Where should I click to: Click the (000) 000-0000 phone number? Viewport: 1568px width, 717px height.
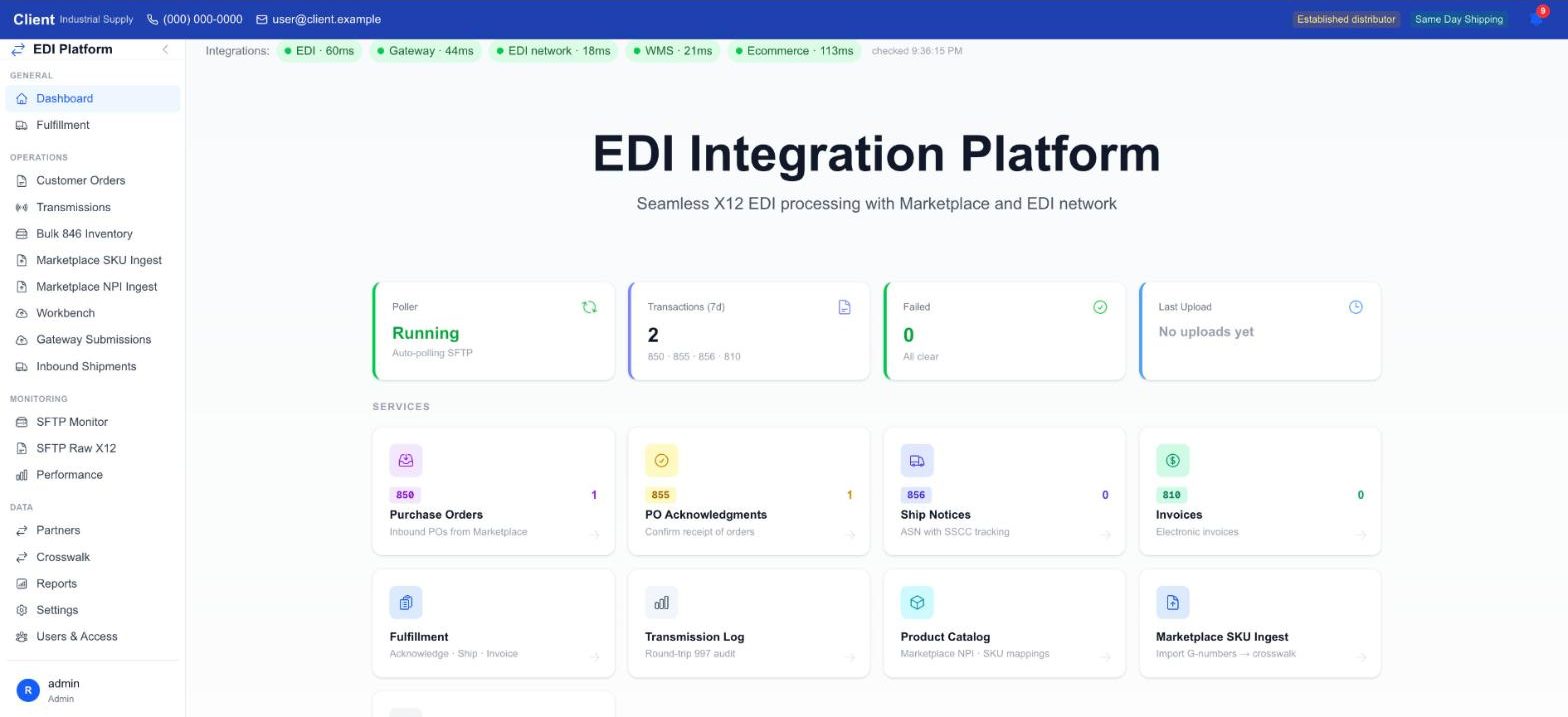[202, 19]
